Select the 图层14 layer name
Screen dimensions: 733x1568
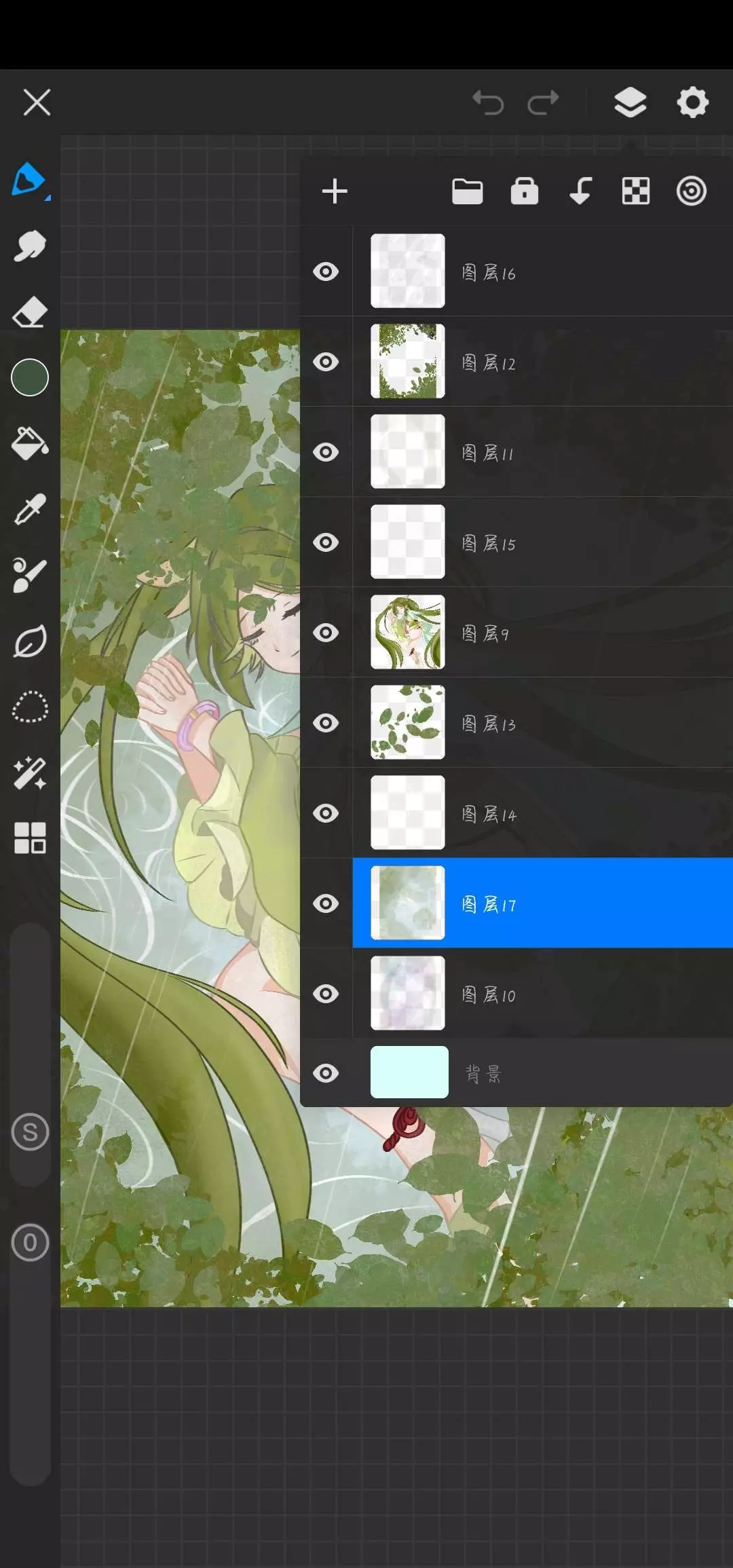coord(489,815)
